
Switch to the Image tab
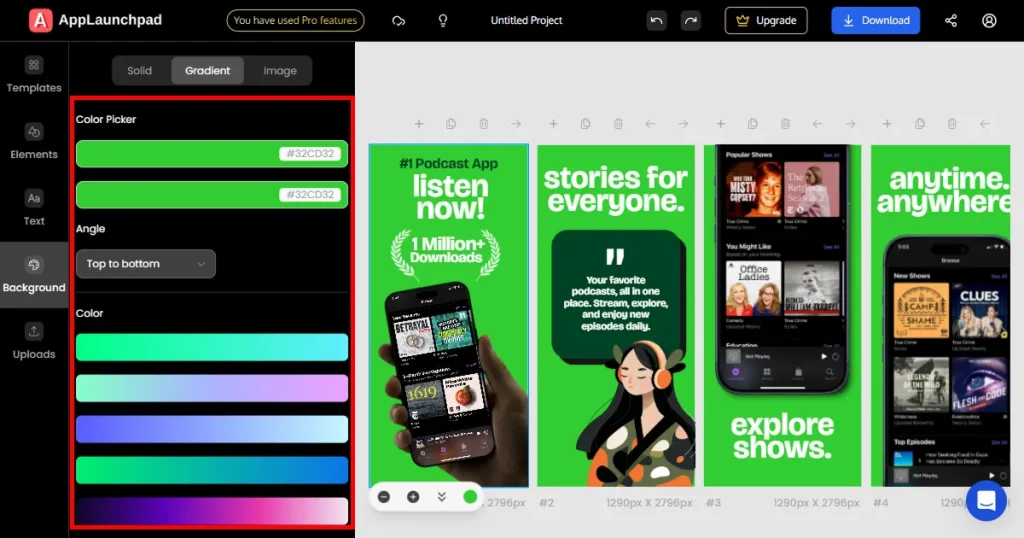tap(280, 71)
